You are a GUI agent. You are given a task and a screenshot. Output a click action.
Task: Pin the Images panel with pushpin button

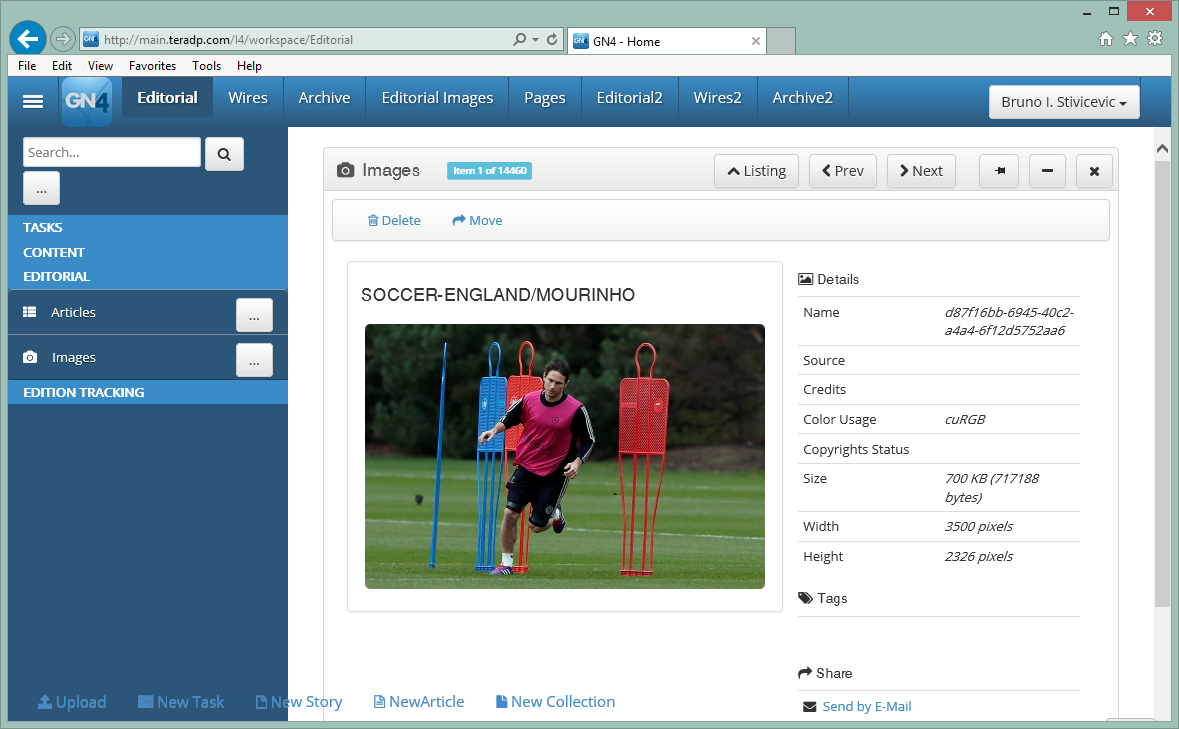[x=999, y=171]
